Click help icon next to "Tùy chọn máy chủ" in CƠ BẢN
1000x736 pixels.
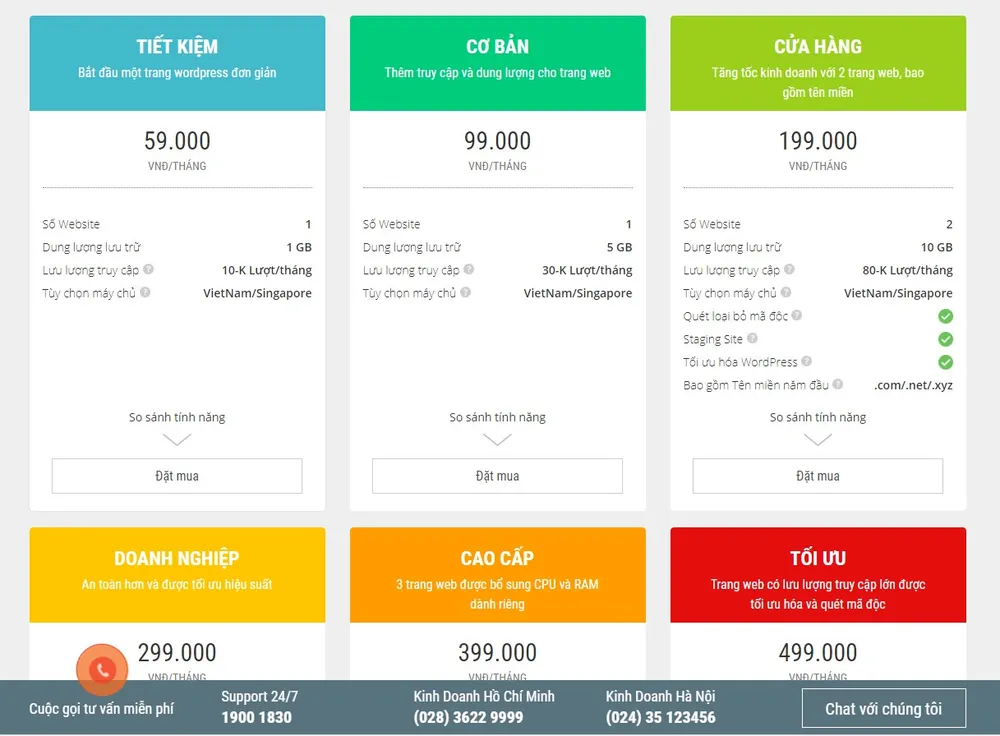point(465,293)
